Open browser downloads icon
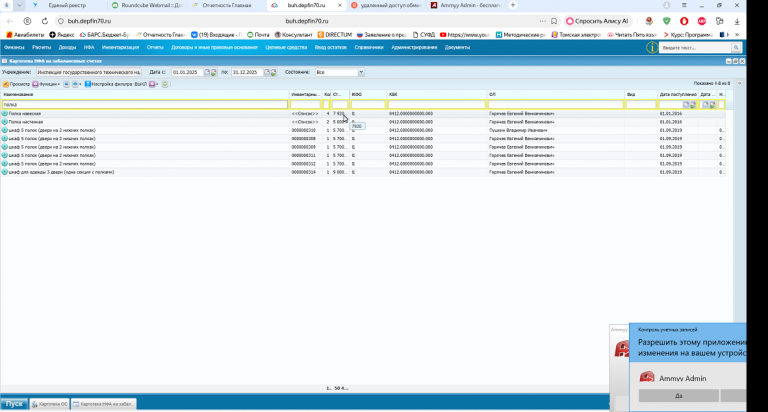The height and width of the screenshot is (412, 768). click(x=737, y=22)
